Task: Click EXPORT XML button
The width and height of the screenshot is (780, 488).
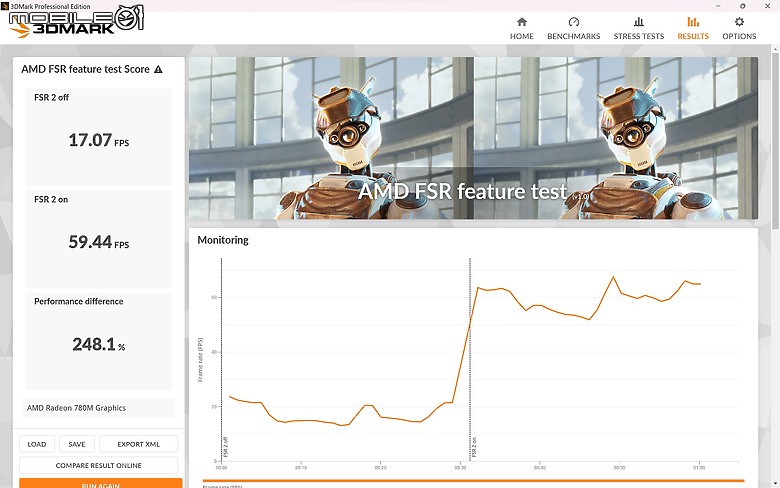Action: 138,444
